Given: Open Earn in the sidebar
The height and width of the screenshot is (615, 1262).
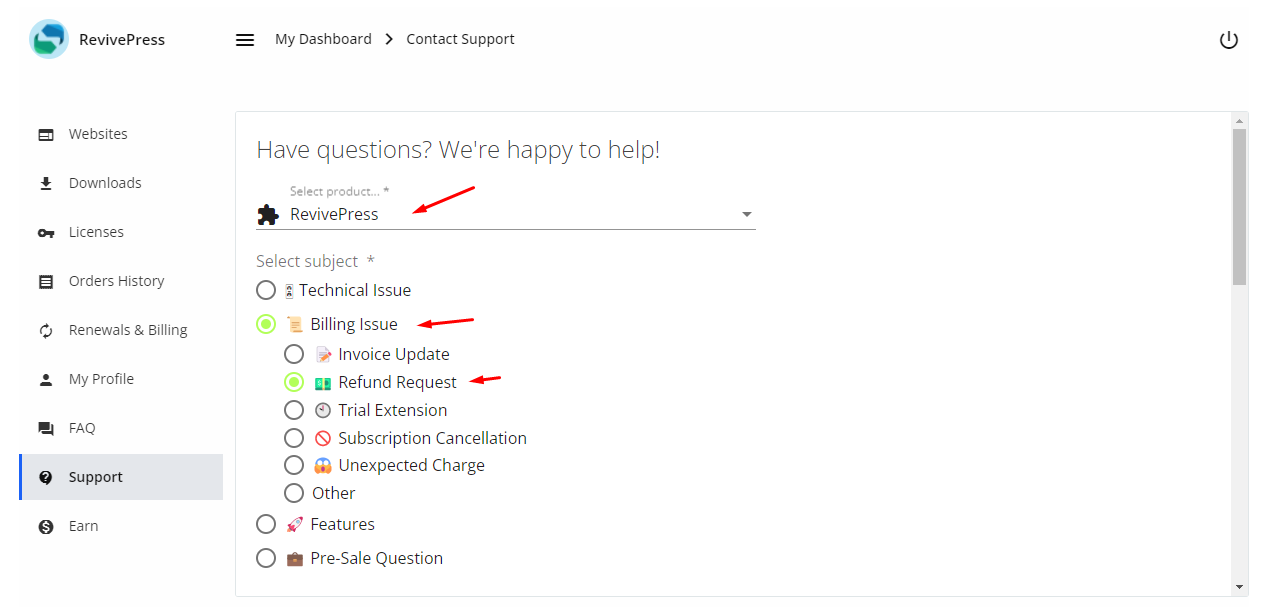Looking at the screenshot, I should click(x=121, y=526).
